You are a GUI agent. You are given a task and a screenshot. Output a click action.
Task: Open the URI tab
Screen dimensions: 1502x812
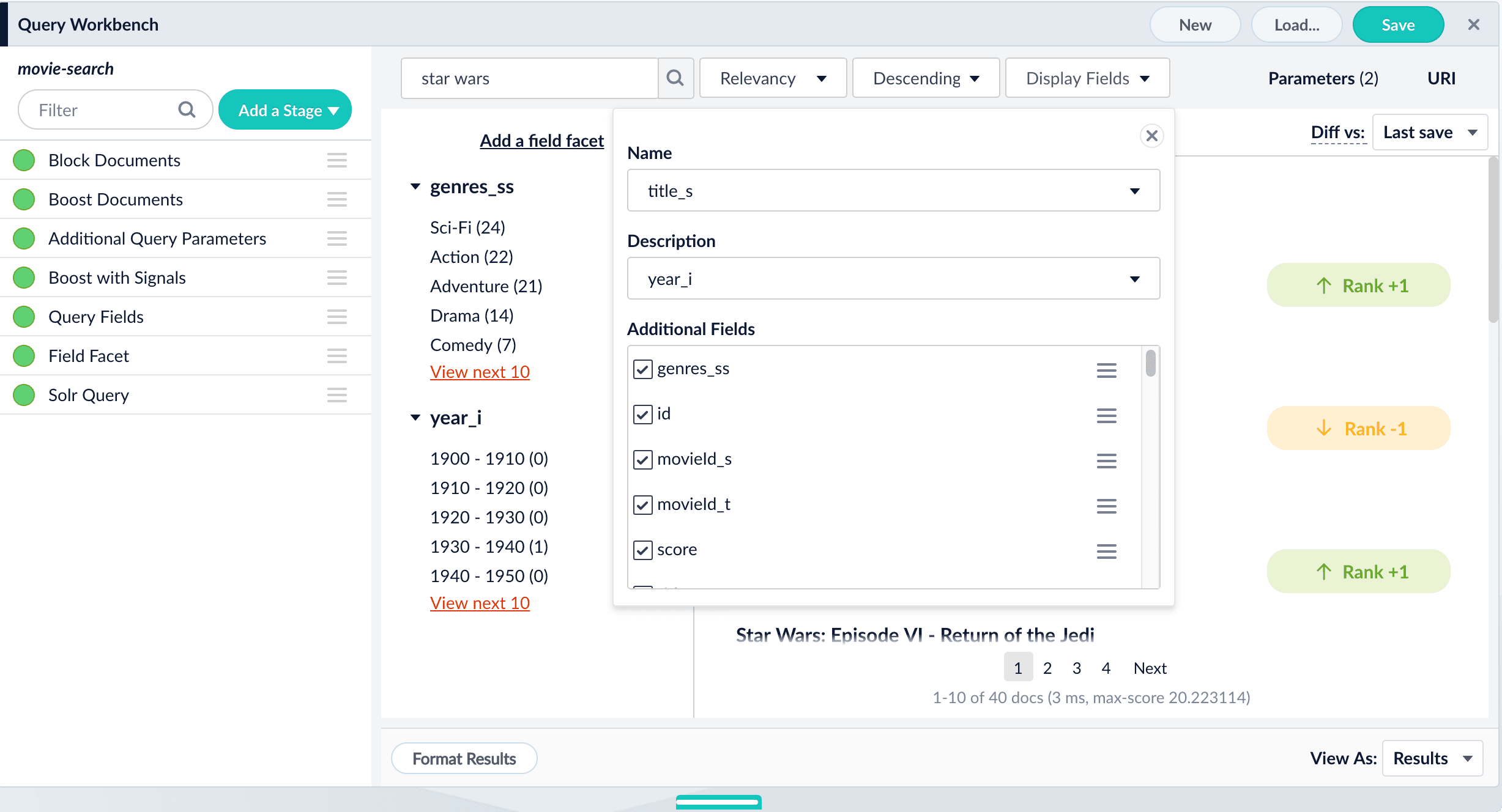1441,78
